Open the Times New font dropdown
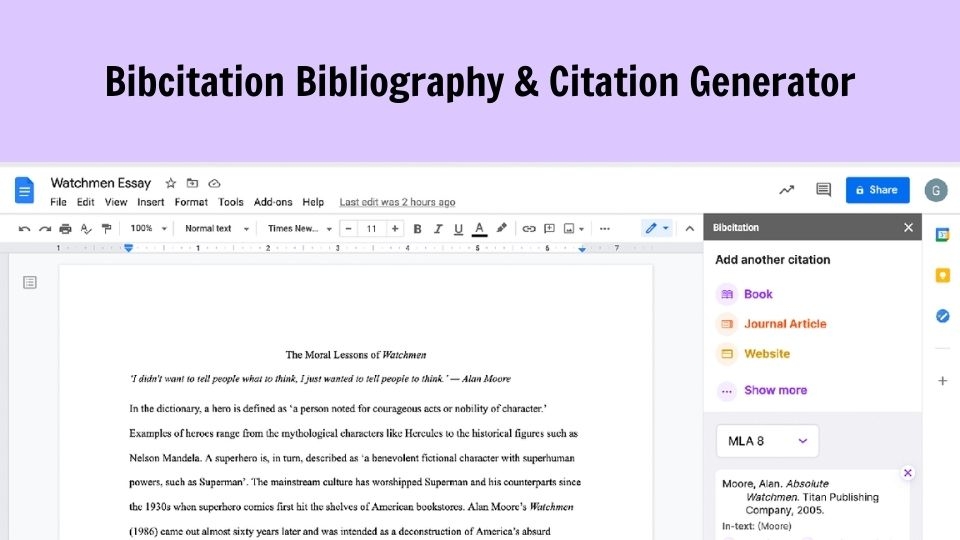Screen dimensions: 960x540 coord(299,228)
